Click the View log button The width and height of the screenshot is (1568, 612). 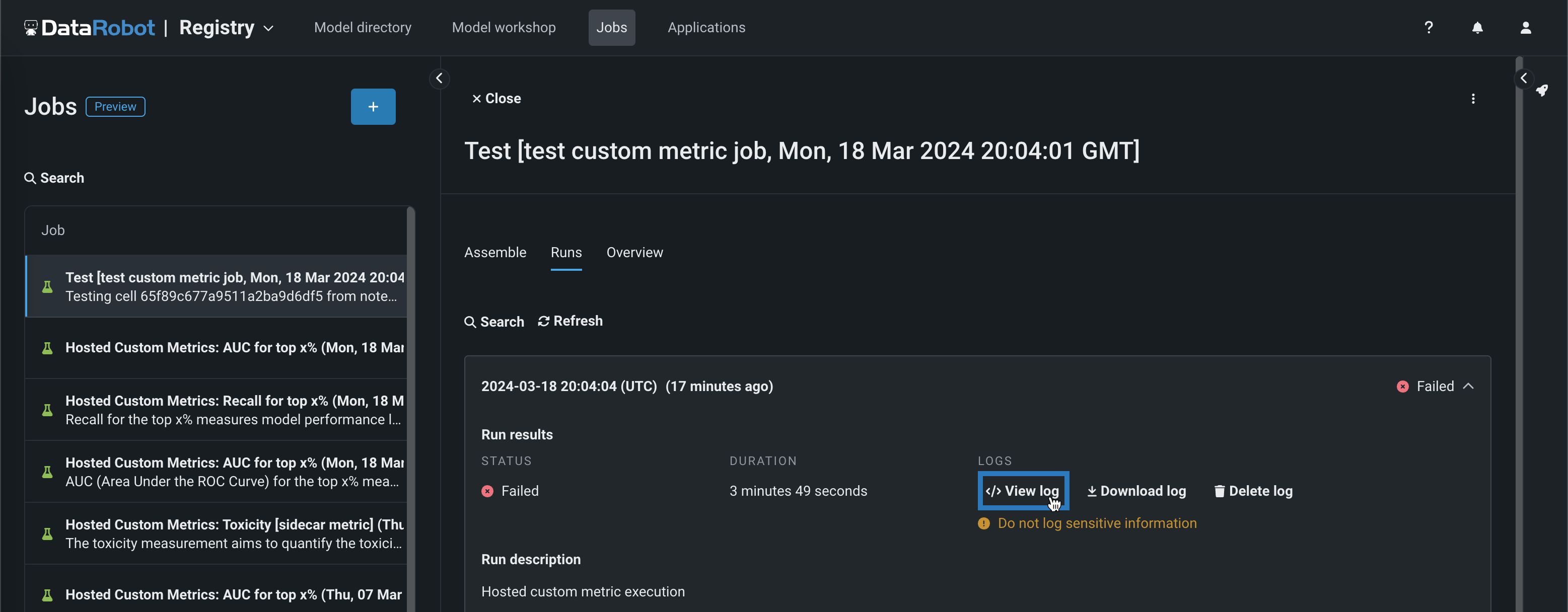(1023, 491)
